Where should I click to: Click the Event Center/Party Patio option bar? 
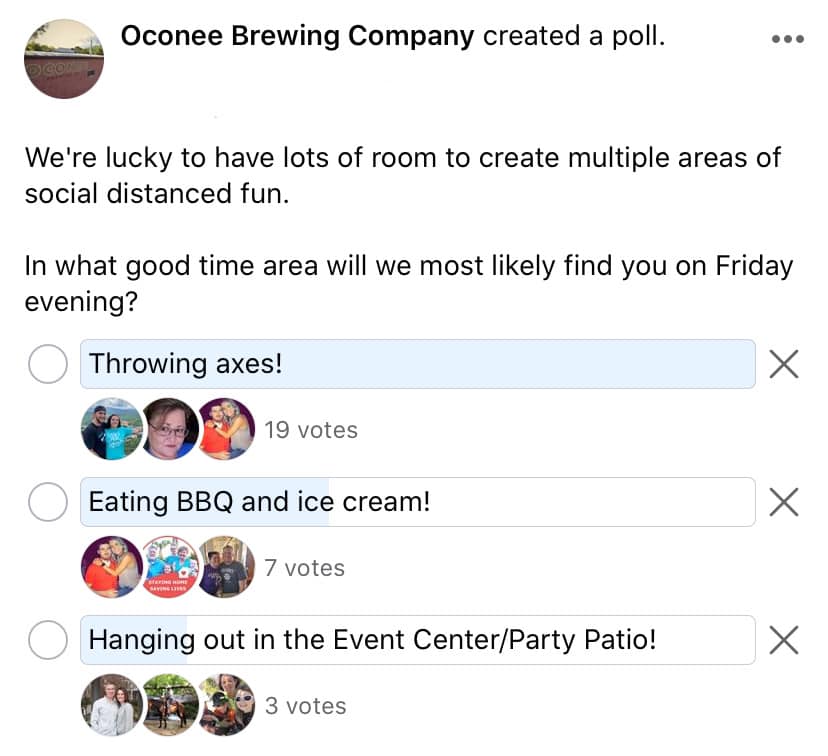(418, 640)
